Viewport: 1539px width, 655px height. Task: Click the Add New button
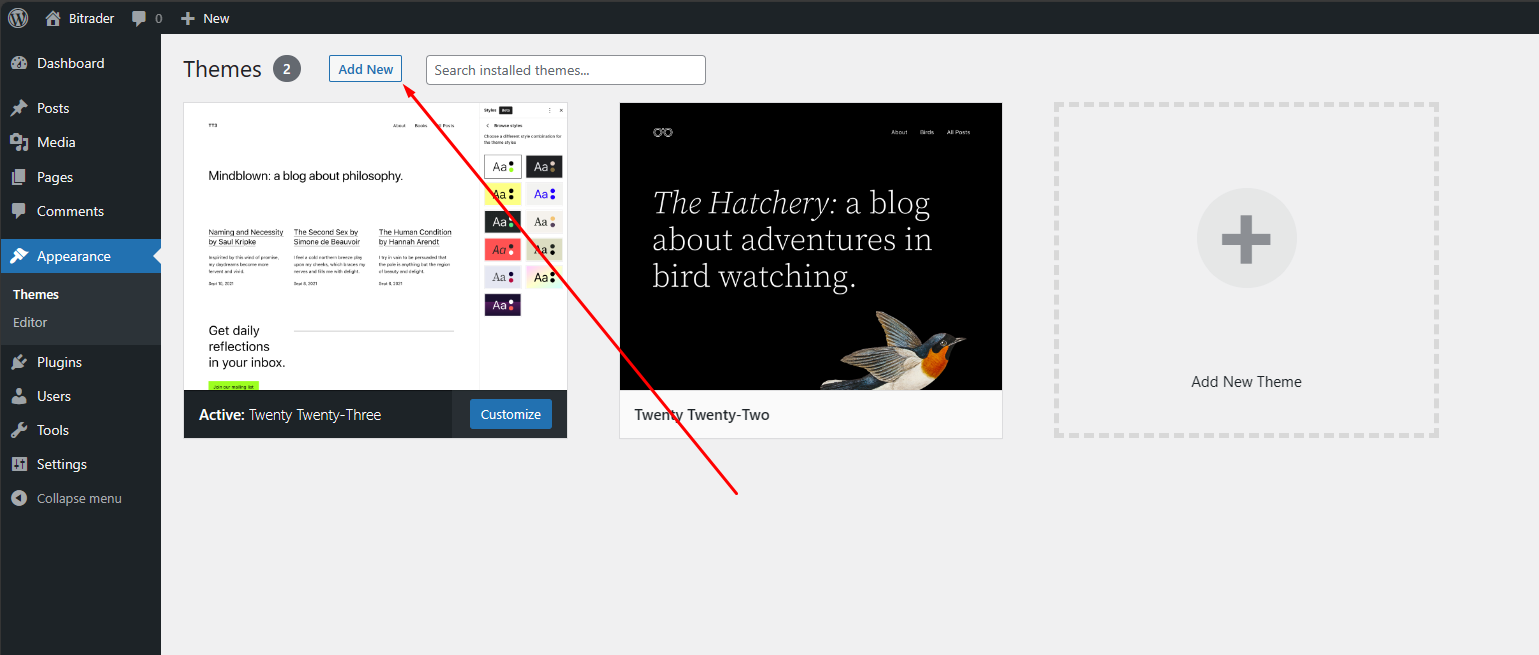pyautogui.click(x=365, y=69)
